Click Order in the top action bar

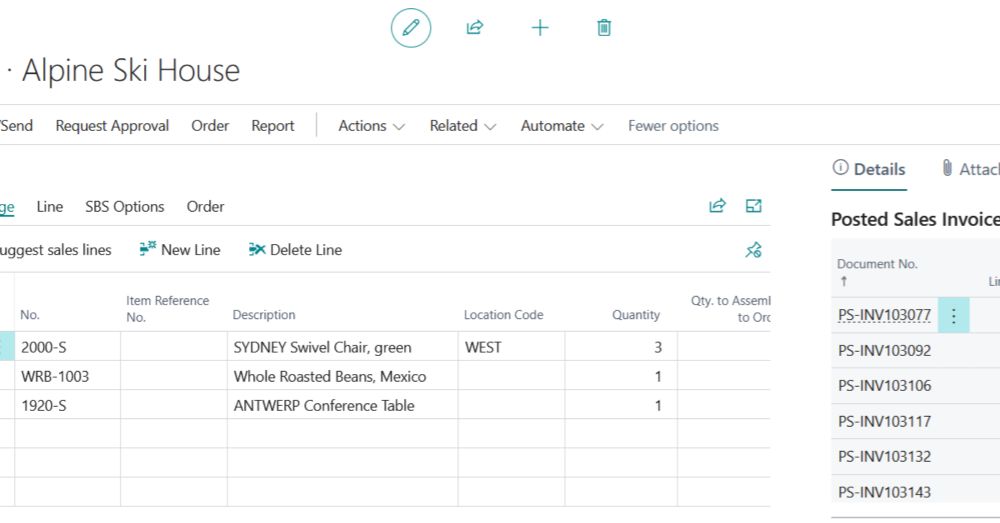tap(210, 126)
